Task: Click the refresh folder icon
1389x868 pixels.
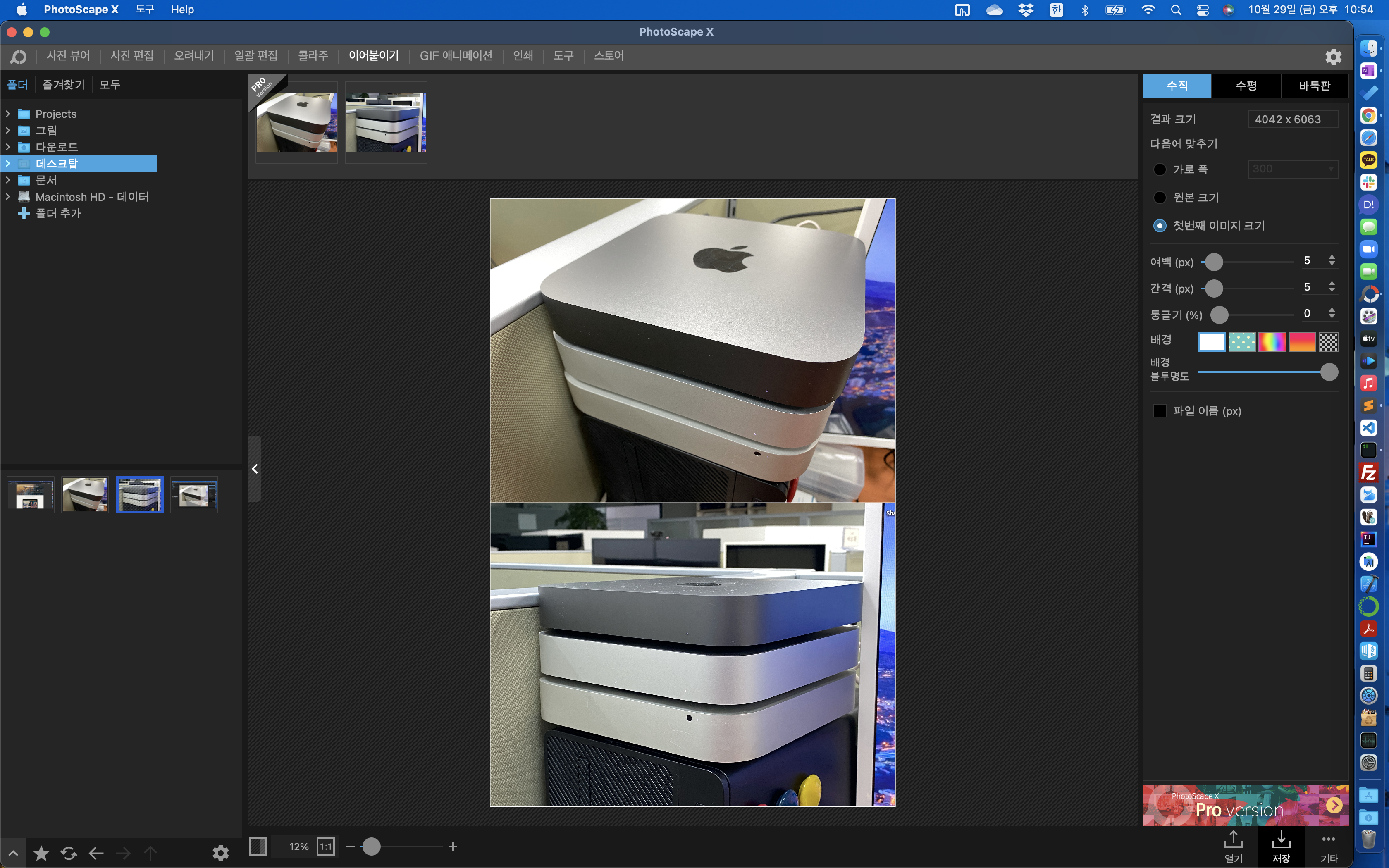Action: click(x=69, y=854)
